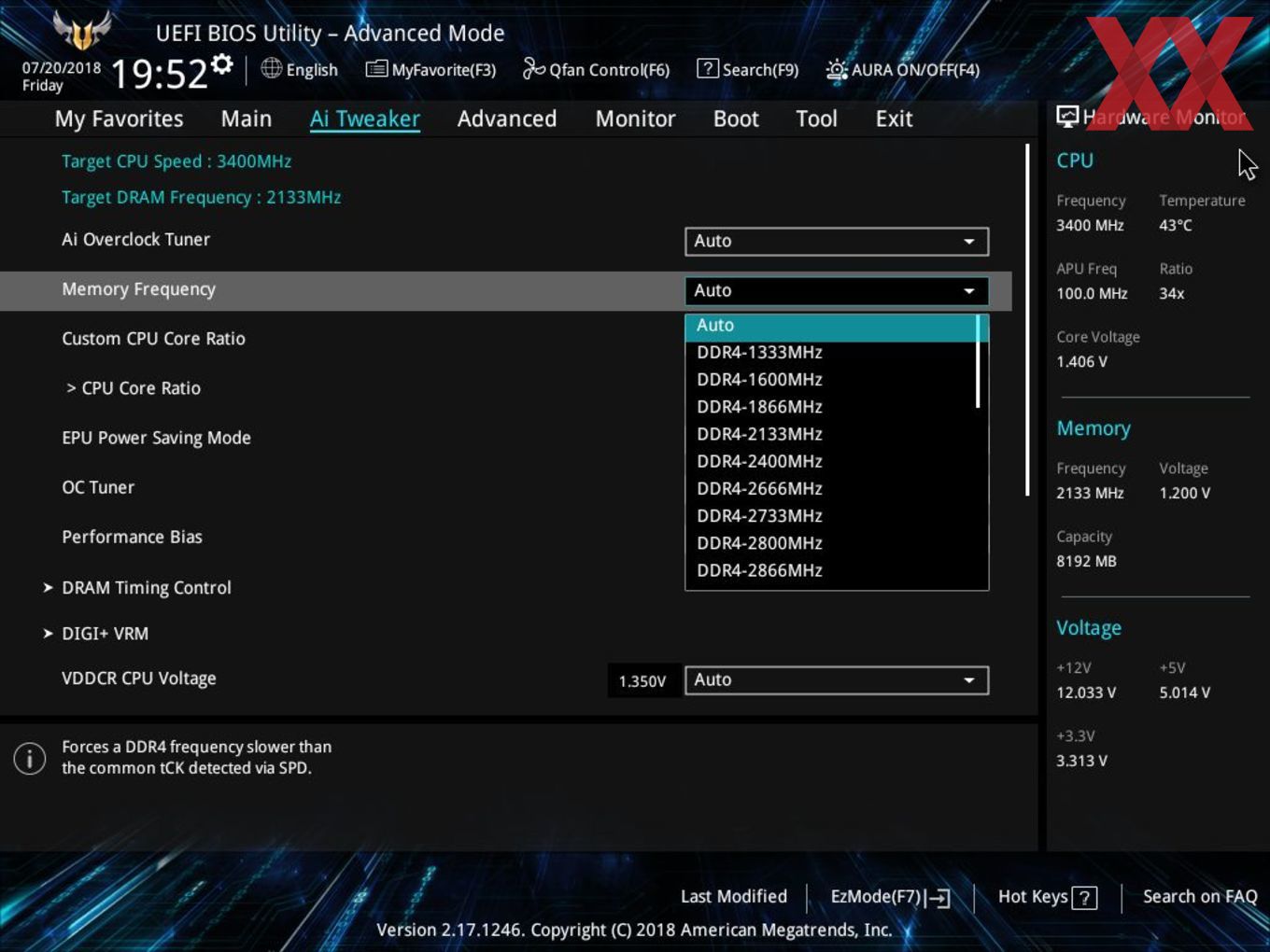Expand the CPU Core Ratio entry
This screenshot has height=952, width=1270.
[x=134, y=388]
